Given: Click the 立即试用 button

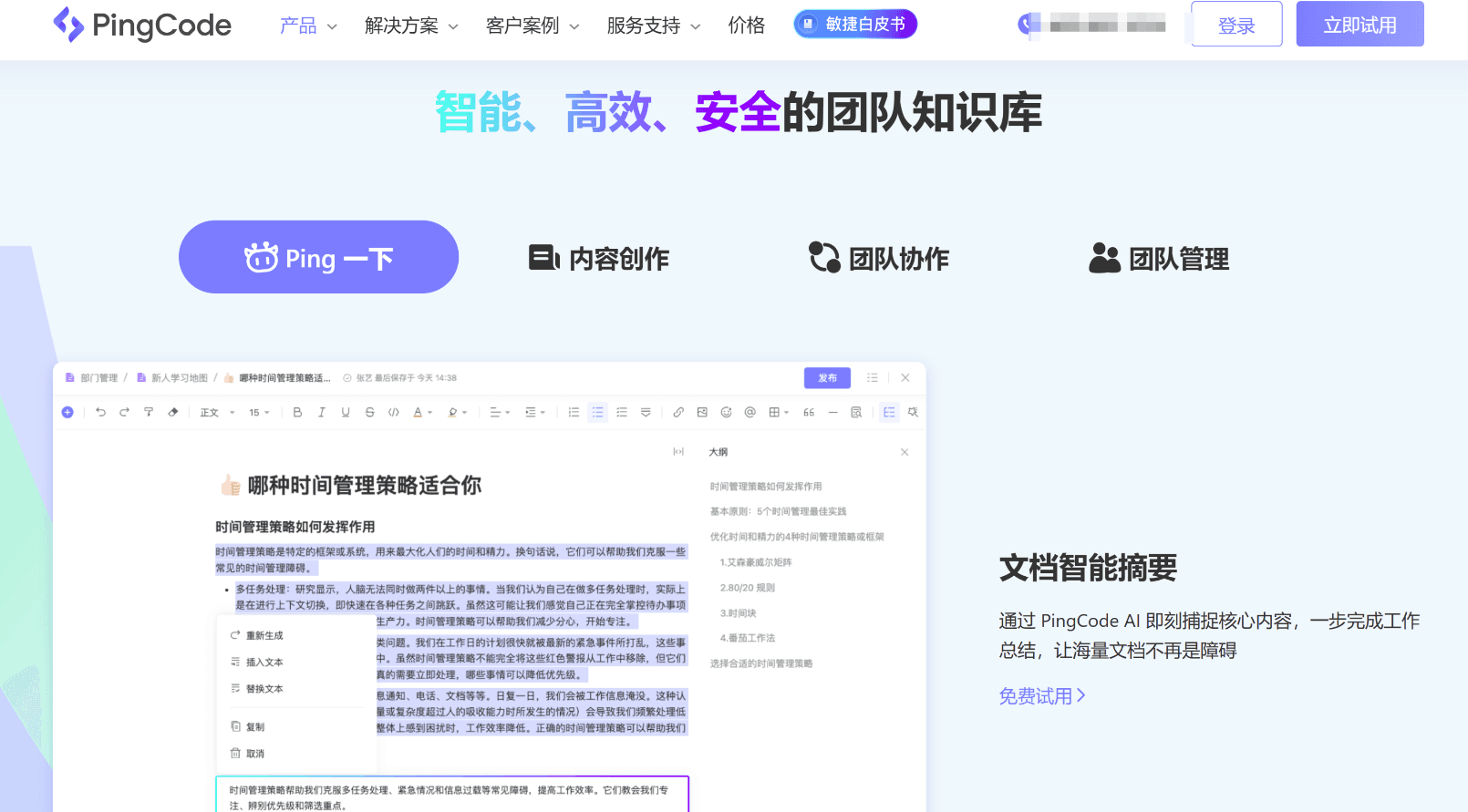Looking at the screenshot, I should click(x=1359, y=25).
